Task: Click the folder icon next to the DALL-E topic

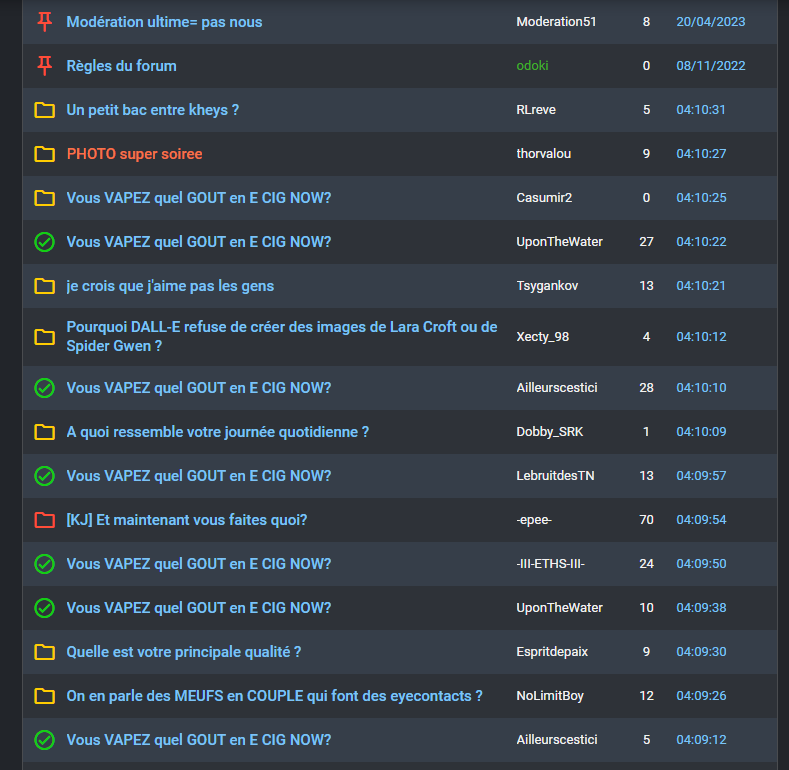Action: pos(44,337)
